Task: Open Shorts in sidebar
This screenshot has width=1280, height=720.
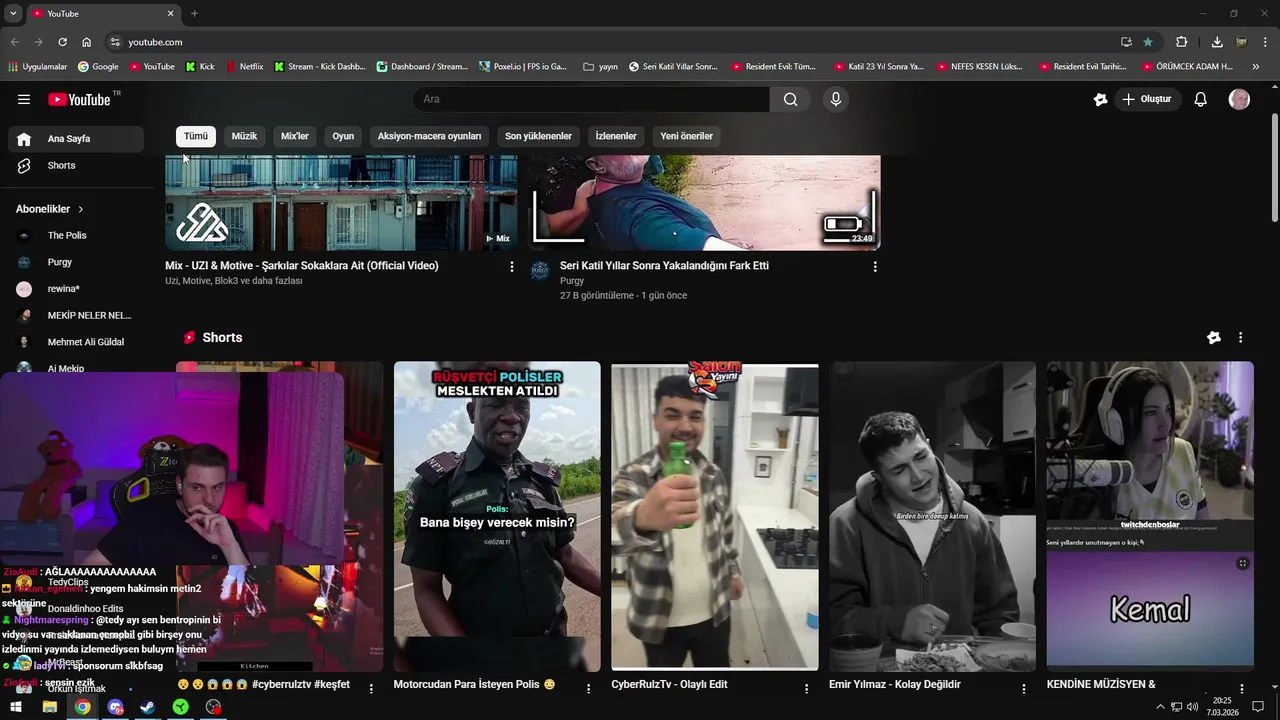Action: (x=76, y=165)
